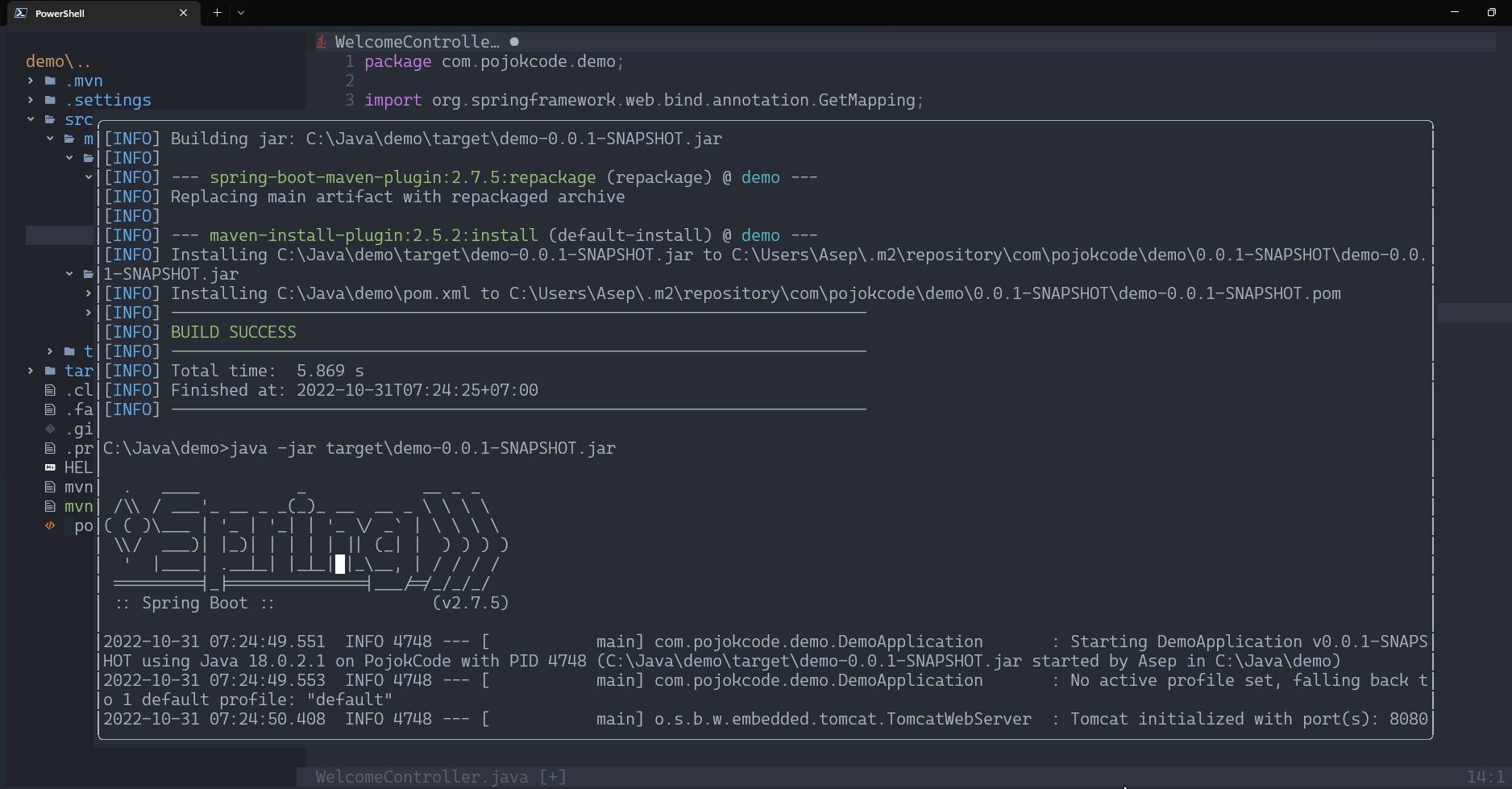
Task: Click the .pr file icon
Action: coord(50,448)
